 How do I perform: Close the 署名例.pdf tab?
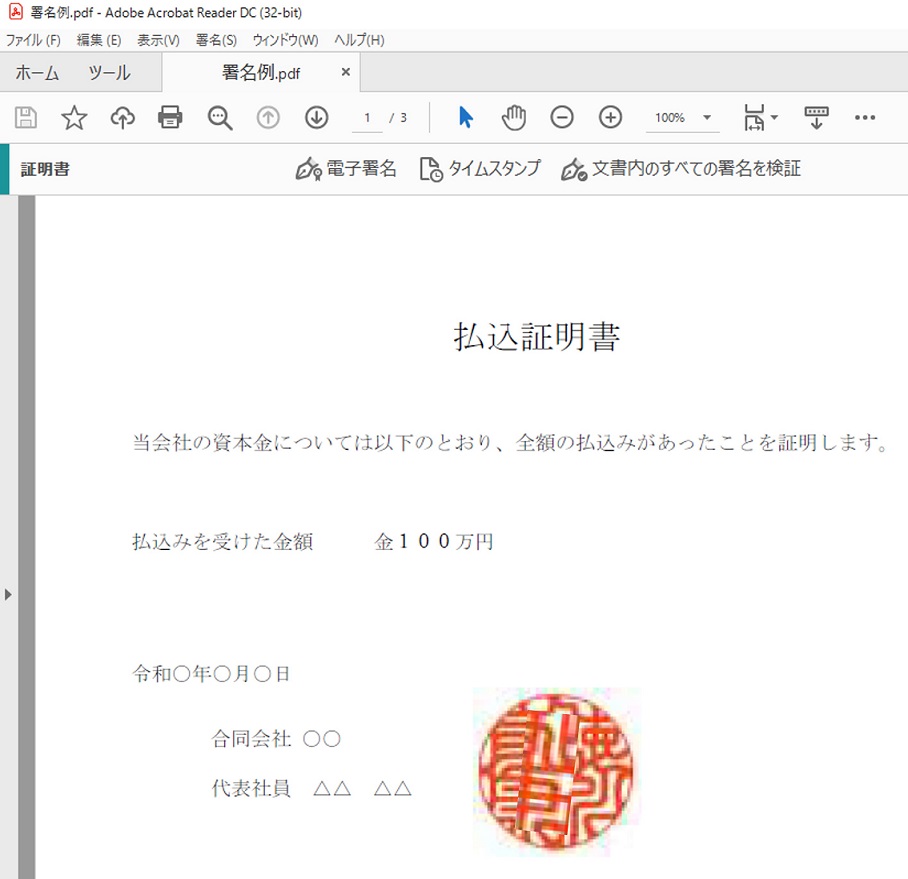point(346,72)
